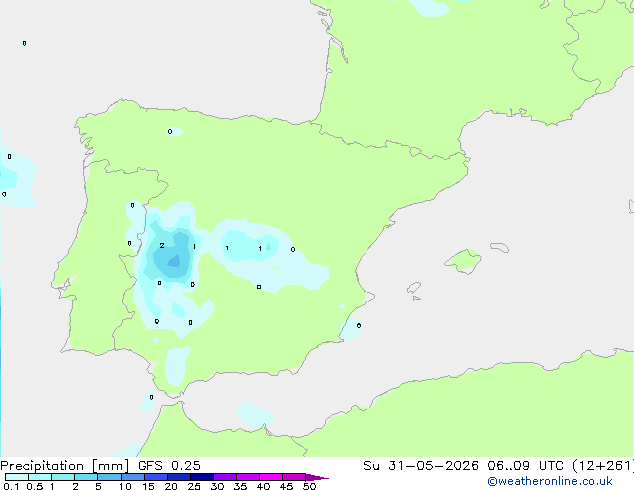The image size is (634, 490).
Task: Click the '25' legend scale label
Action: [x=194, y=486]
